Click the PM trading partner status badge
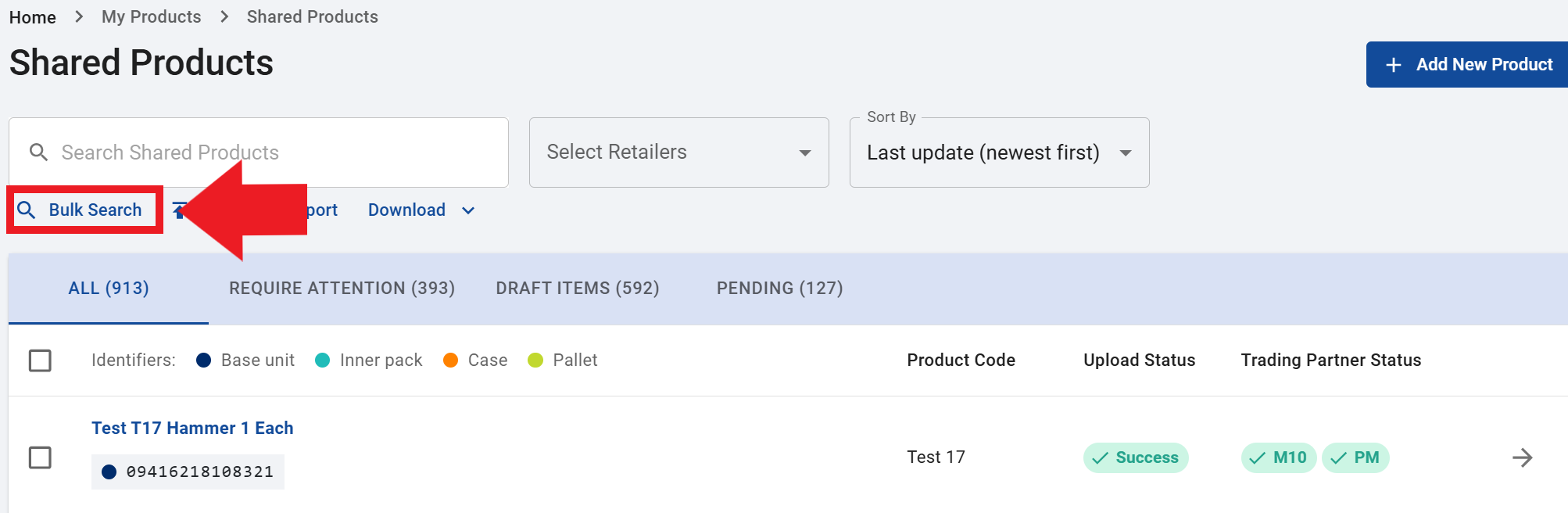 (1355, 457)
